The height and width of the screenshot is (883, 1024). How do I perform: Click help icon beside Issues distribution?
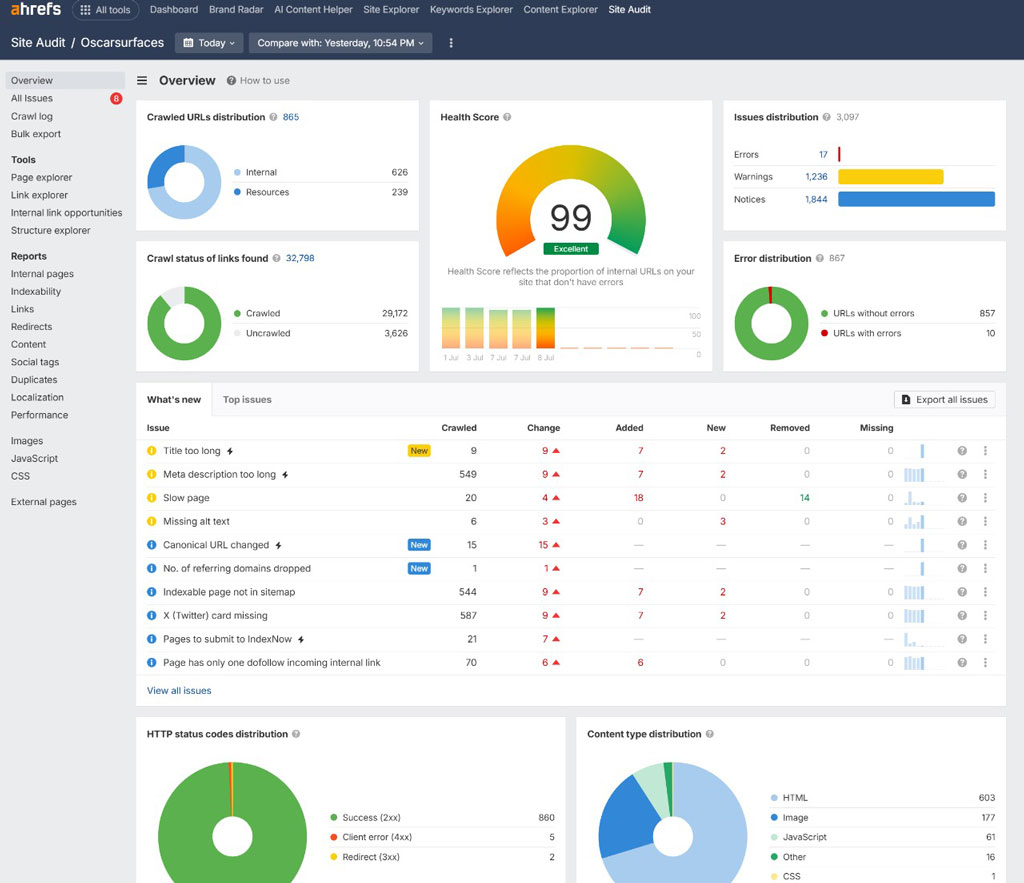[826, 117]
